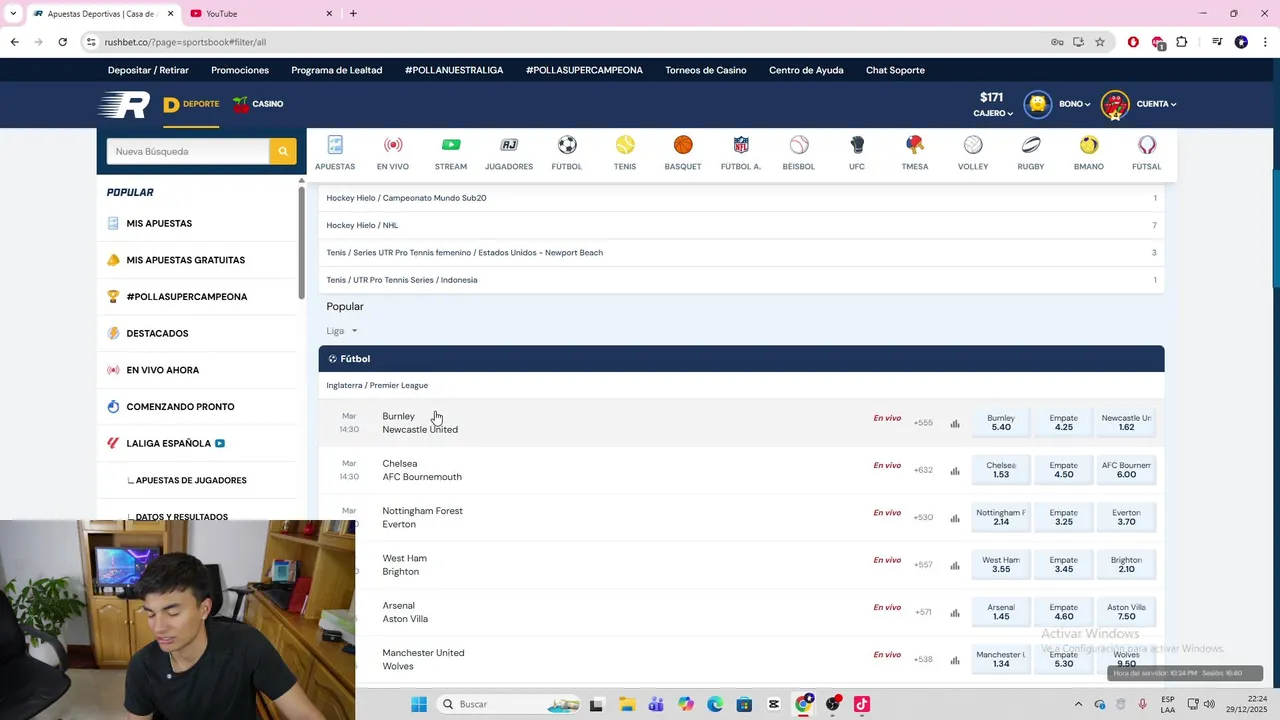Bet on Brighton at odds 2.10
The image size is (1280, 720).
point(1126,565)
